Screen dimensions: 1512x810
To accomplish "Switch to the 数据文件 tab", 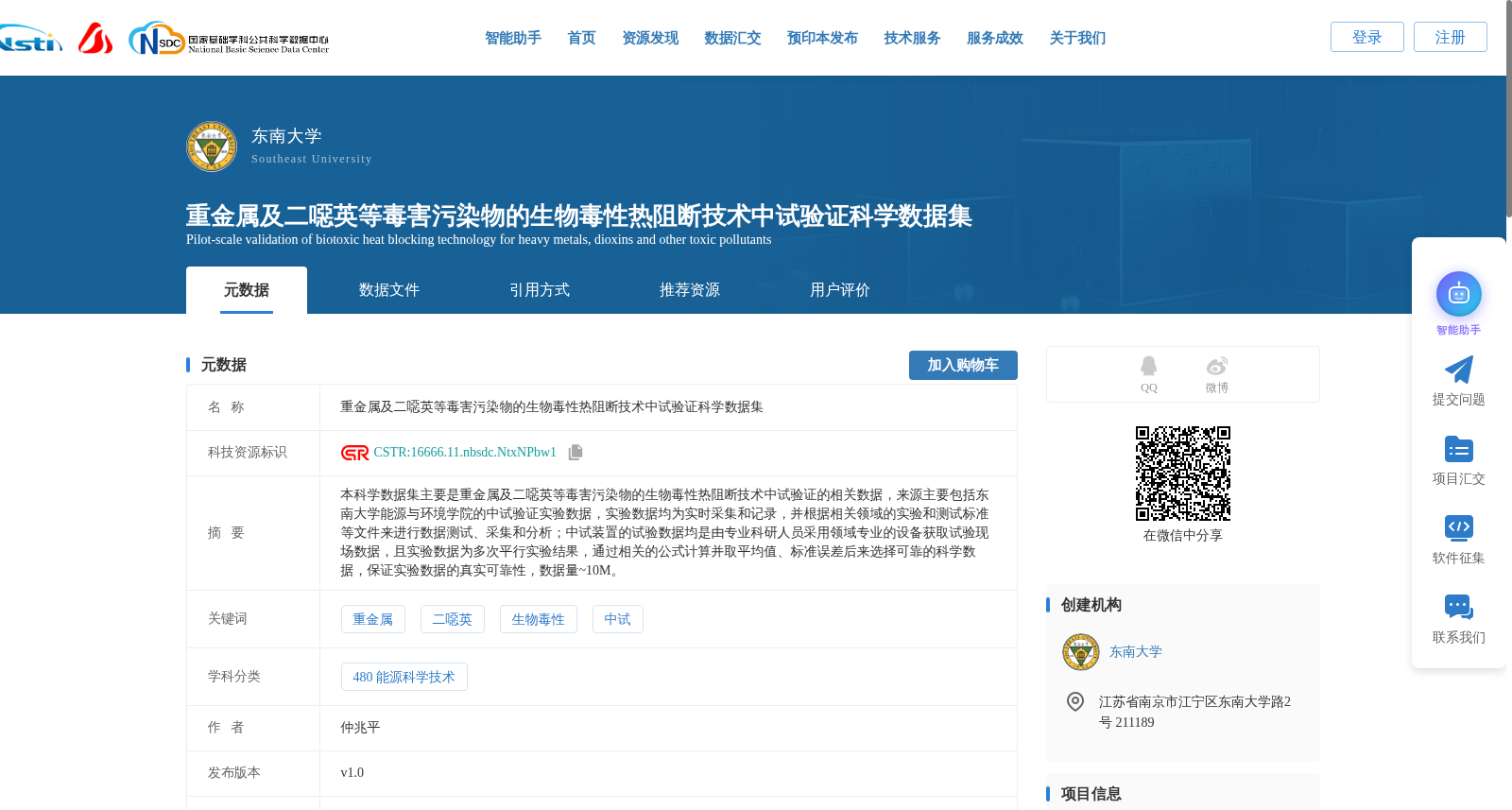I will pyautogui.click(x=389, y=290).
